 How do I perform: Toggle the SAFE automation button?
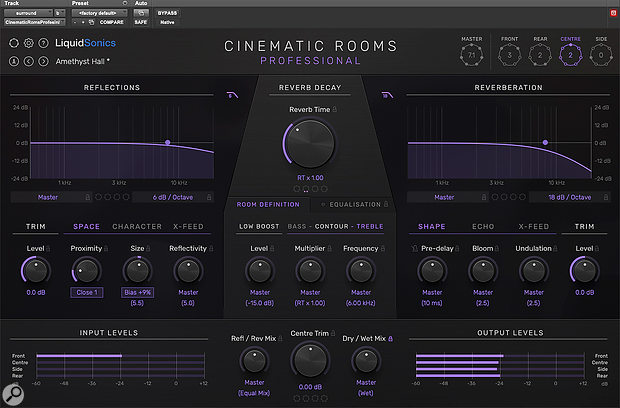pos(141,23)
